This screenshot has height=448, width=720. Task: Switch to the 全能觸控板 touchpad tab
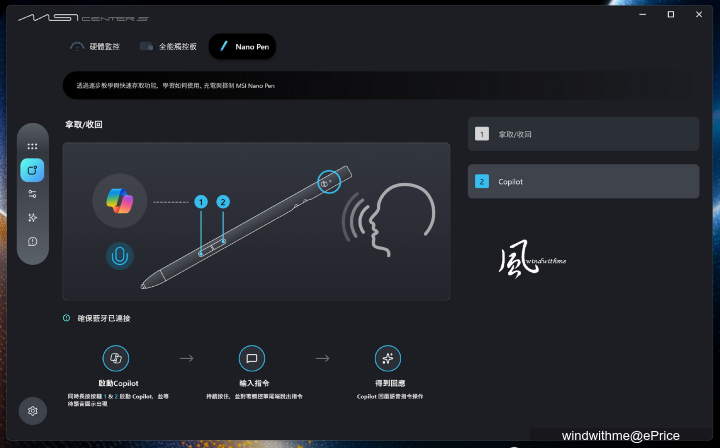169,46
